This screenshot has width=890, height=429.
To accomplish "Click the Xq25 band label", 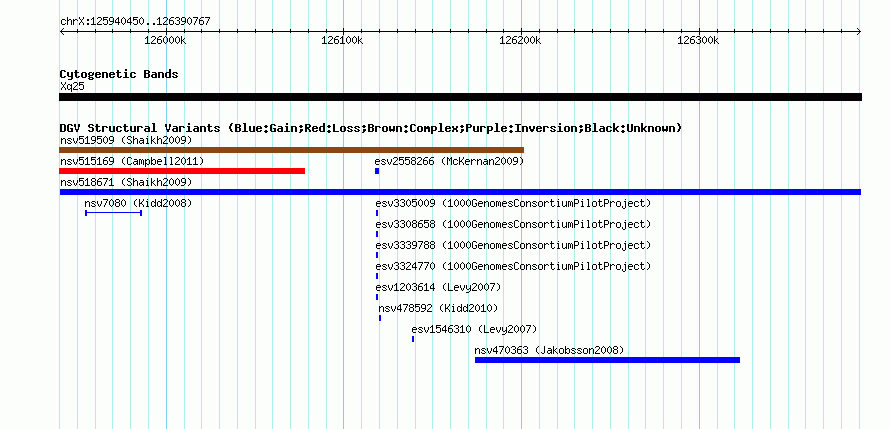I will point(72,87).
